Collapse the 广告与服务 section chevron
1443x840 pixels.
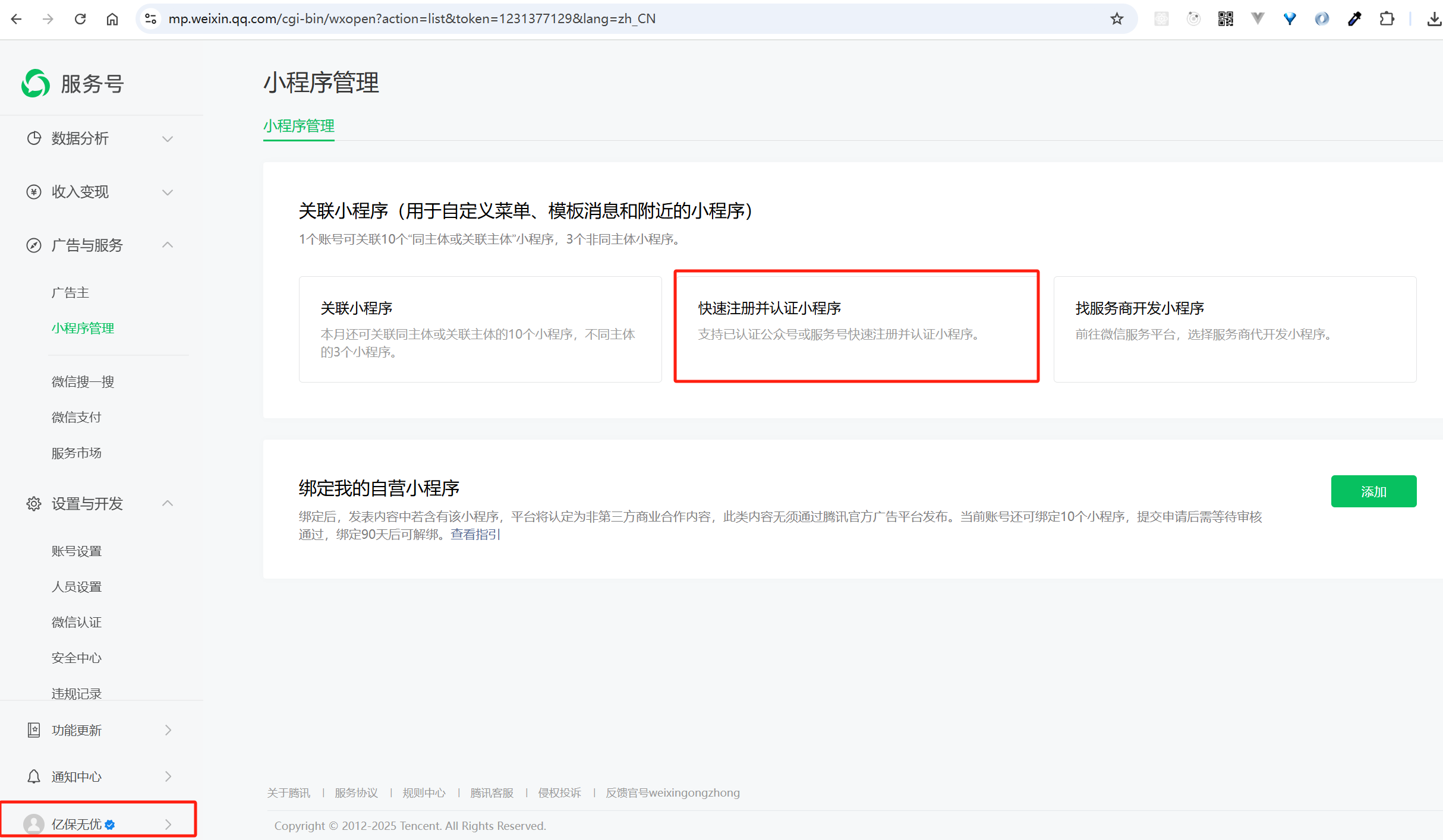168,245
